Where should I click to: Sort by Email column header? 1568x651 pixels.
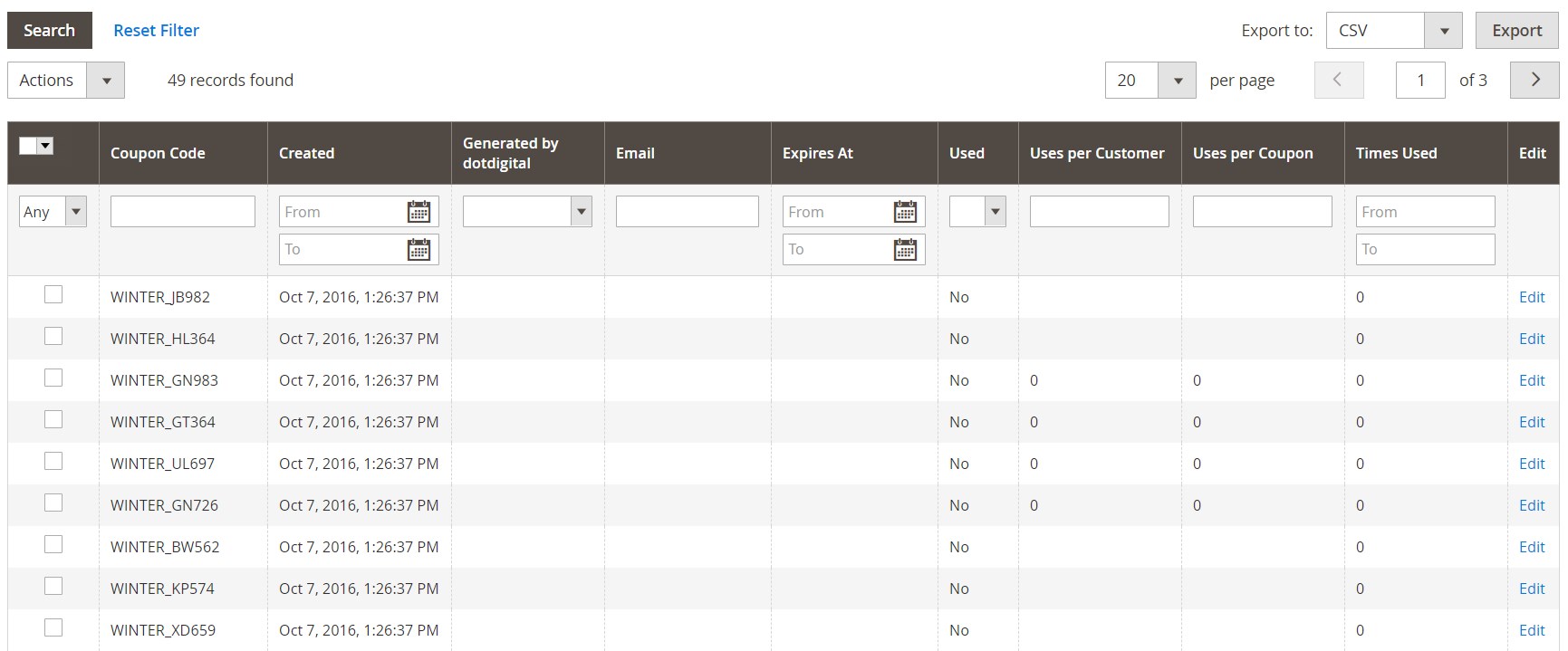(x=635, y=153)
